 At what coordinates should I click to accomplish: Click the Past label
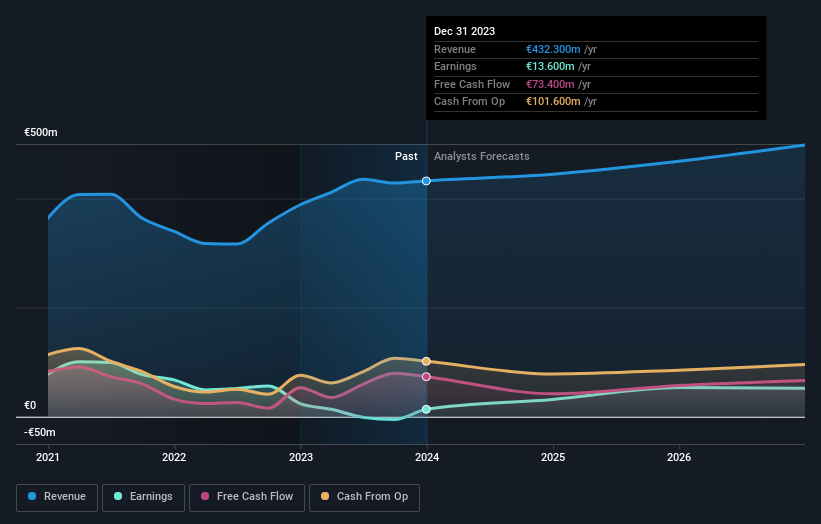[x=406, y=156]
